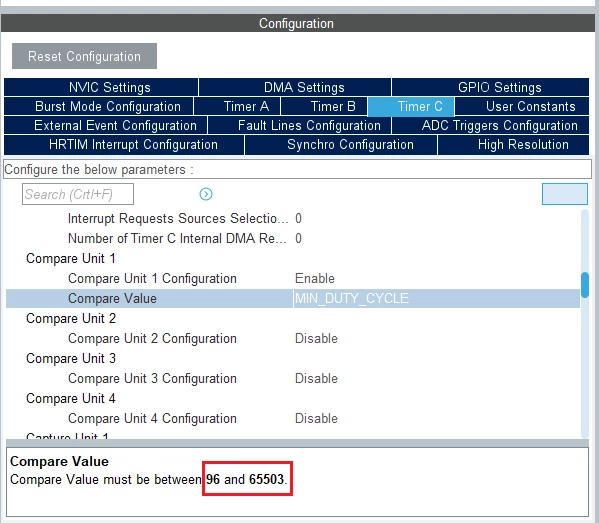Open Compare Unit 3 Configuration Disable dropdown
The height and width of the screenshot is (523, 599).
tap(316, 379)
